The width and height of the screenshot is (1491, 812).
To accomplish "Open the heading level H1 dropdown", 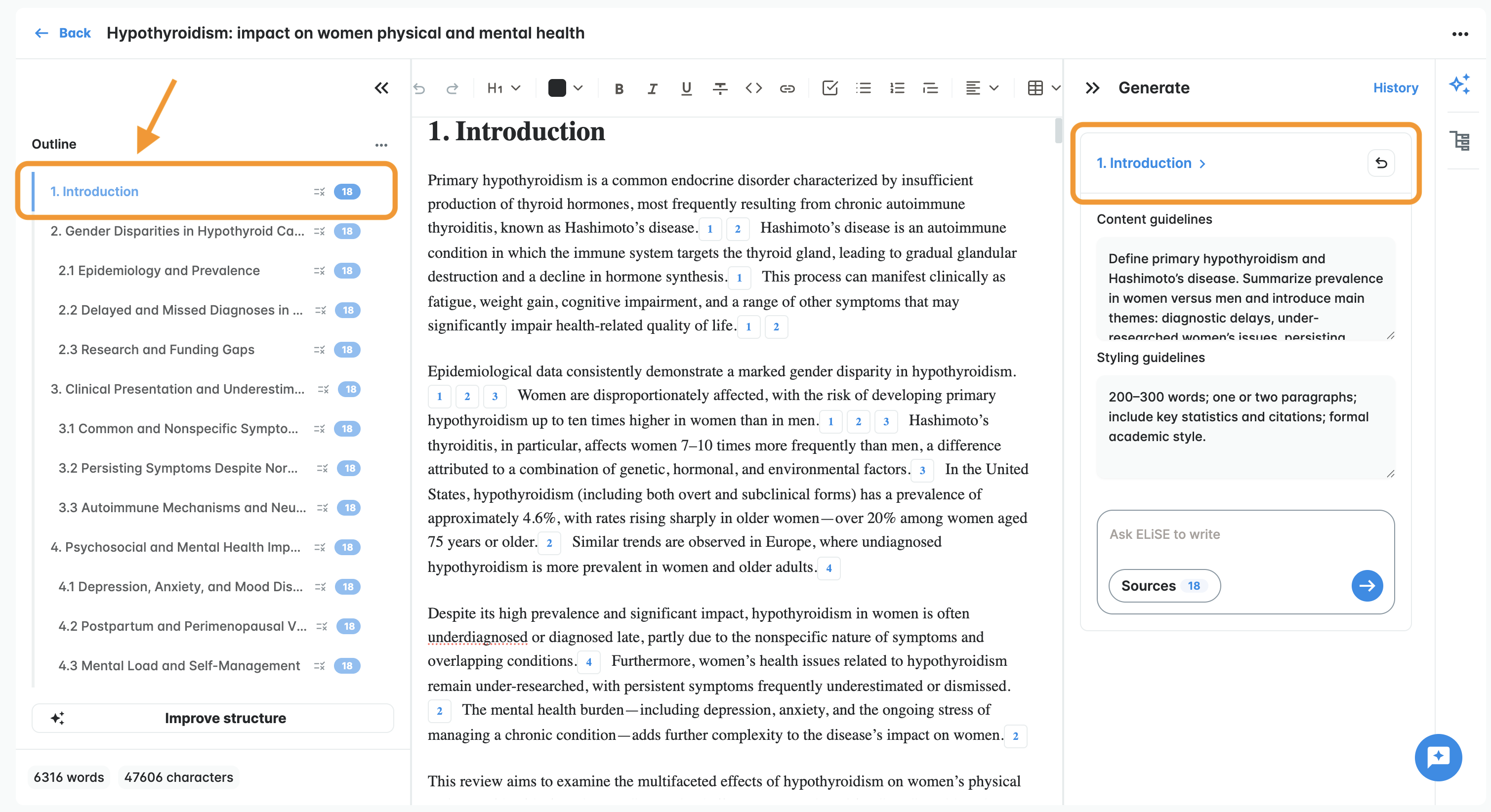I will click(503, 88).
